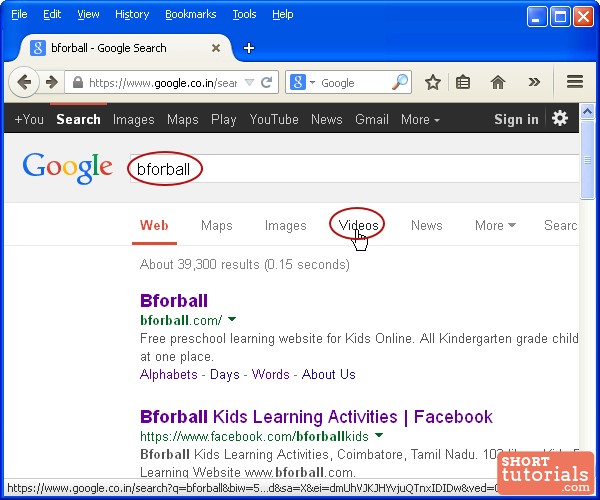
Task: Switch to Maps results tab
Action: [x=217, y=225]
